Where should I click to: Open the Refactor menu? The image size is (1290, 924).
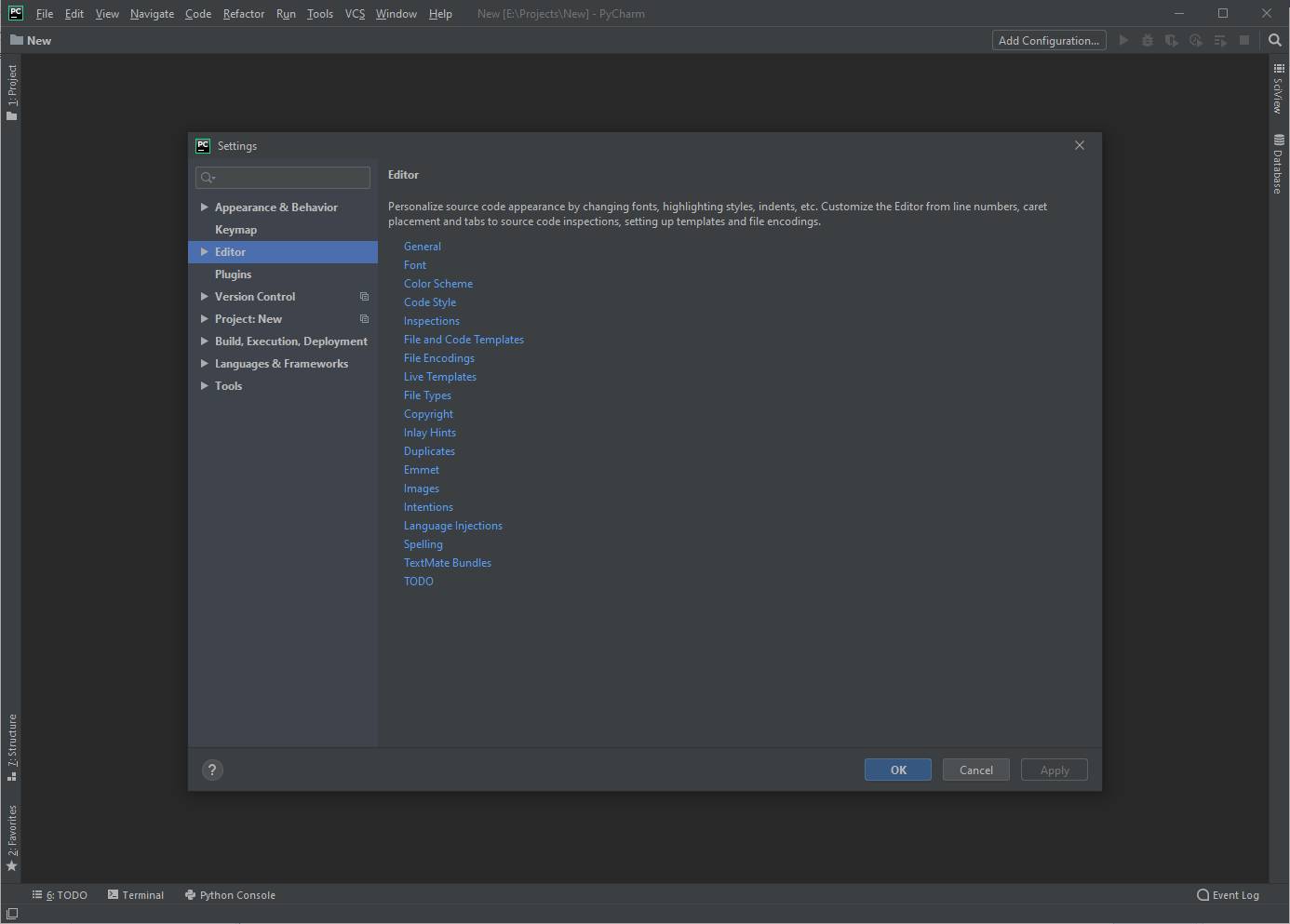(244, 14)
